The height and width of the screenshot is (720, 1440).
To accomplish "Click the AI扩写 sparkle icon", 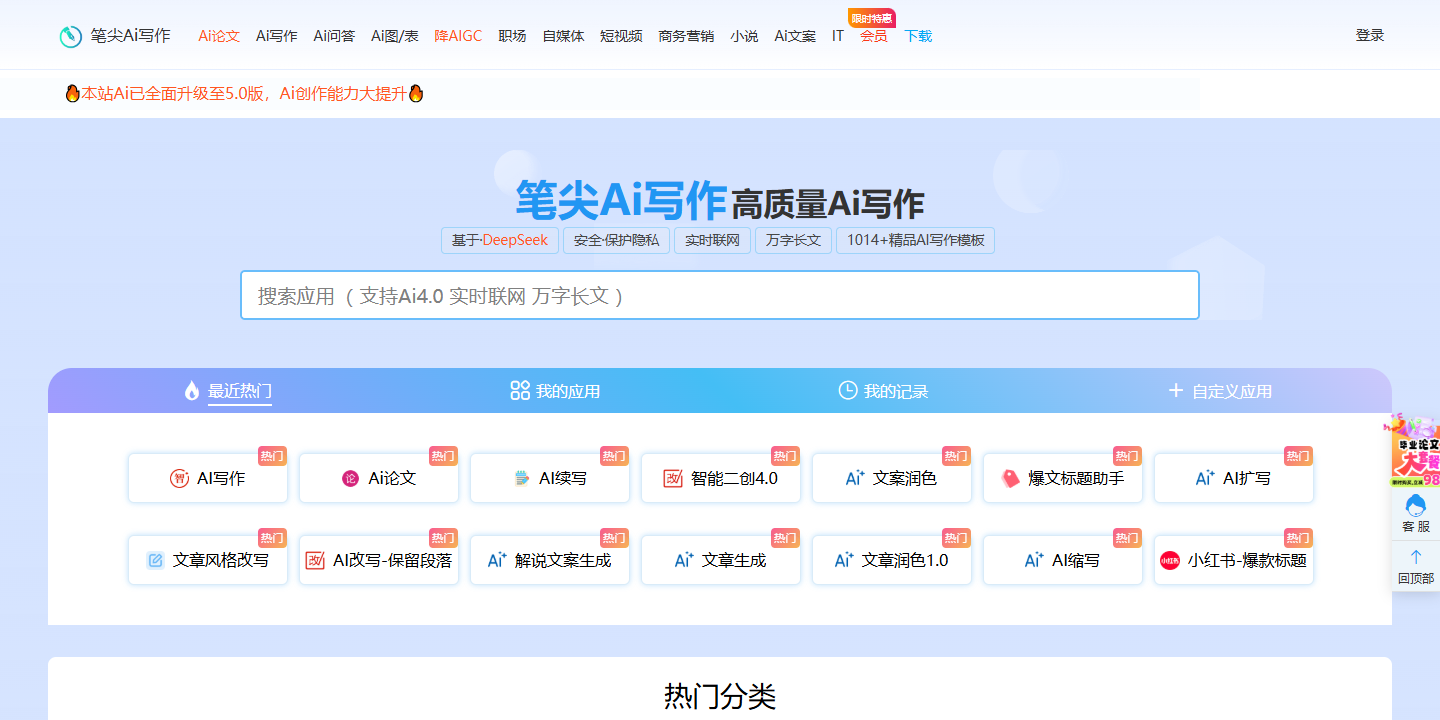I will [x=1205, y=479].
